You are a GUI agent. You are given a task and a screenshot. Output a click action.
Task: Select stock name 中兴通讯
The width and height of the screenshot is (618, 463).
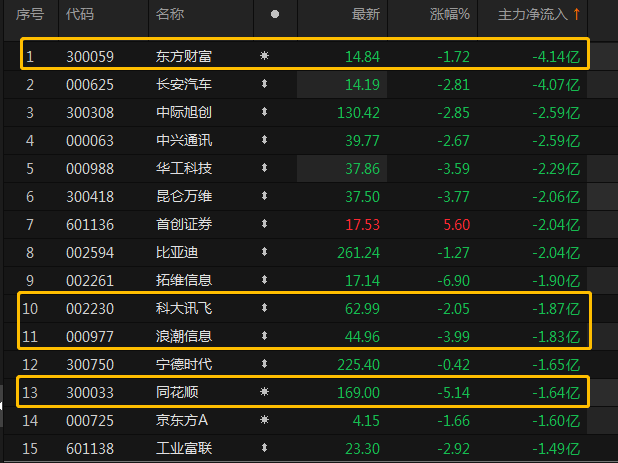pyautogui.click(x=184, y=140)
